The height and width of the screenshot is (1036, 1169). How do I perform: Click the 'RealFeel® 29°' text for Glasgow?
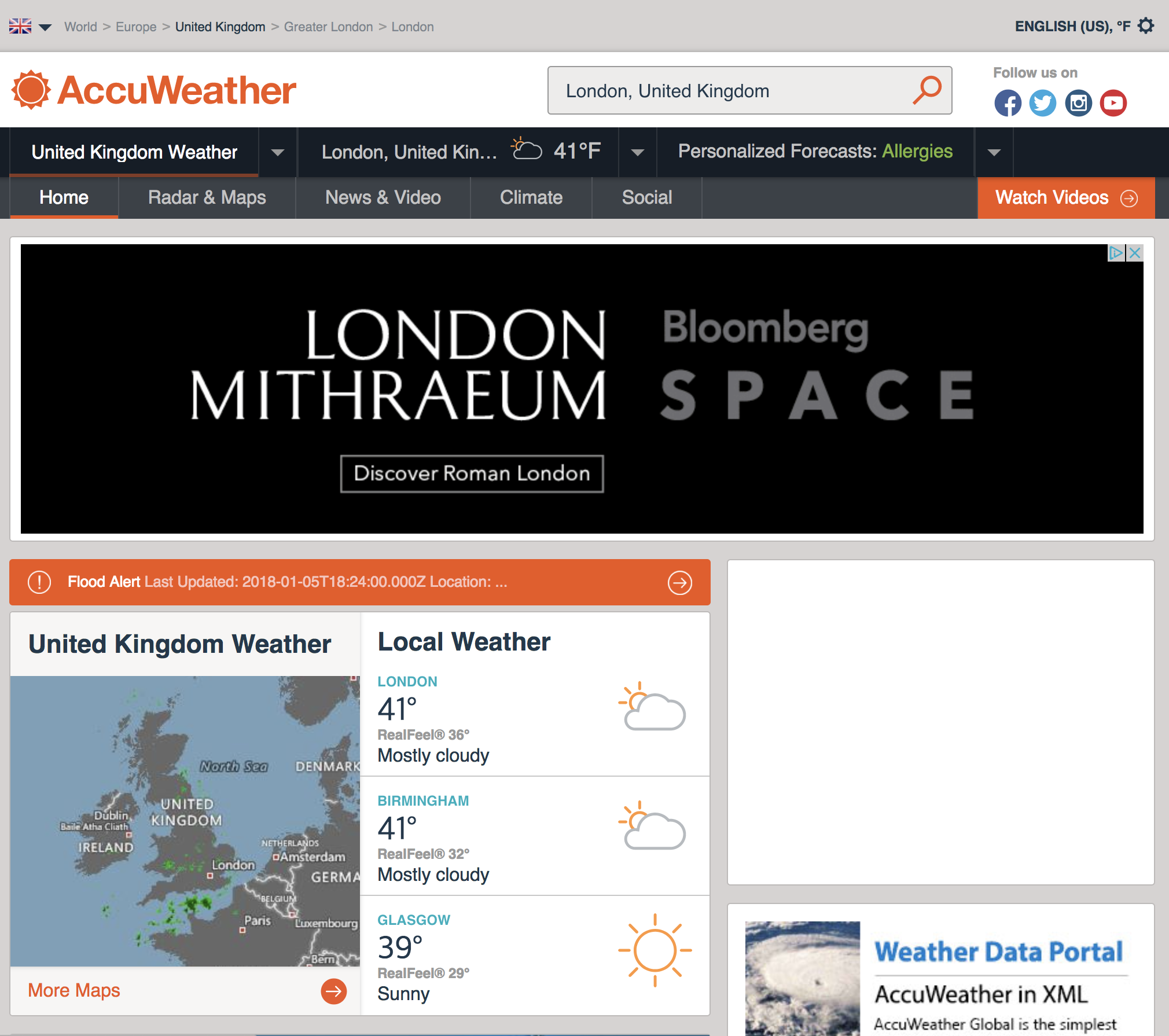tap(423, 973)
